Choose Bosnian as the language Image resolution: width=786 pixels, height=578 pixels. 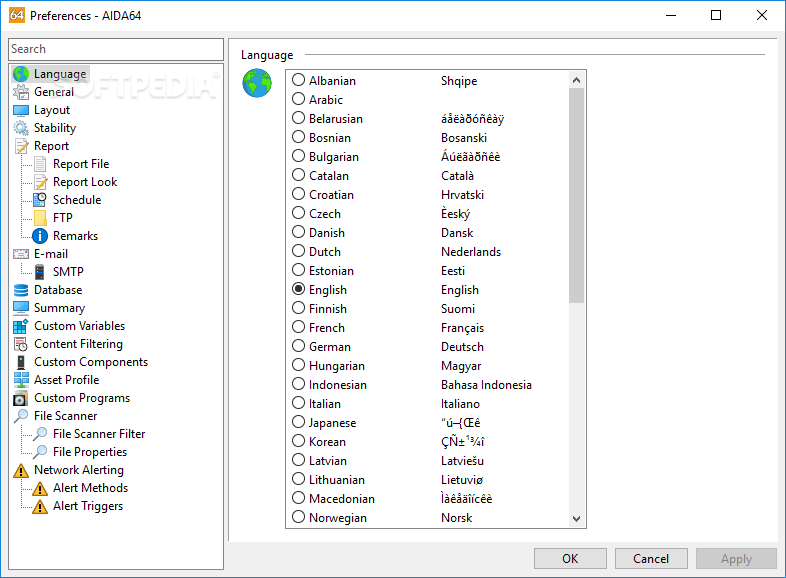click(x=299, y=137)
